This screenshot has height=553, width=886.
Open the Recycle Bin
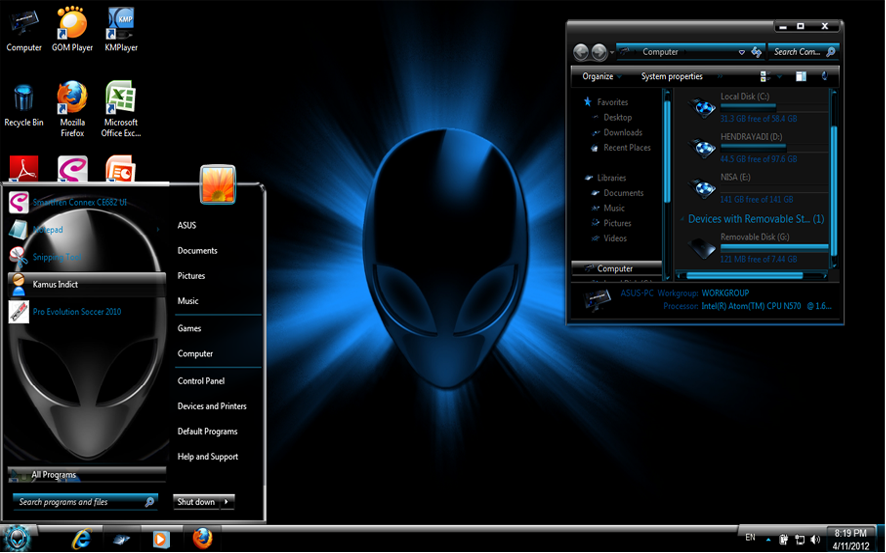pos(24,106)
